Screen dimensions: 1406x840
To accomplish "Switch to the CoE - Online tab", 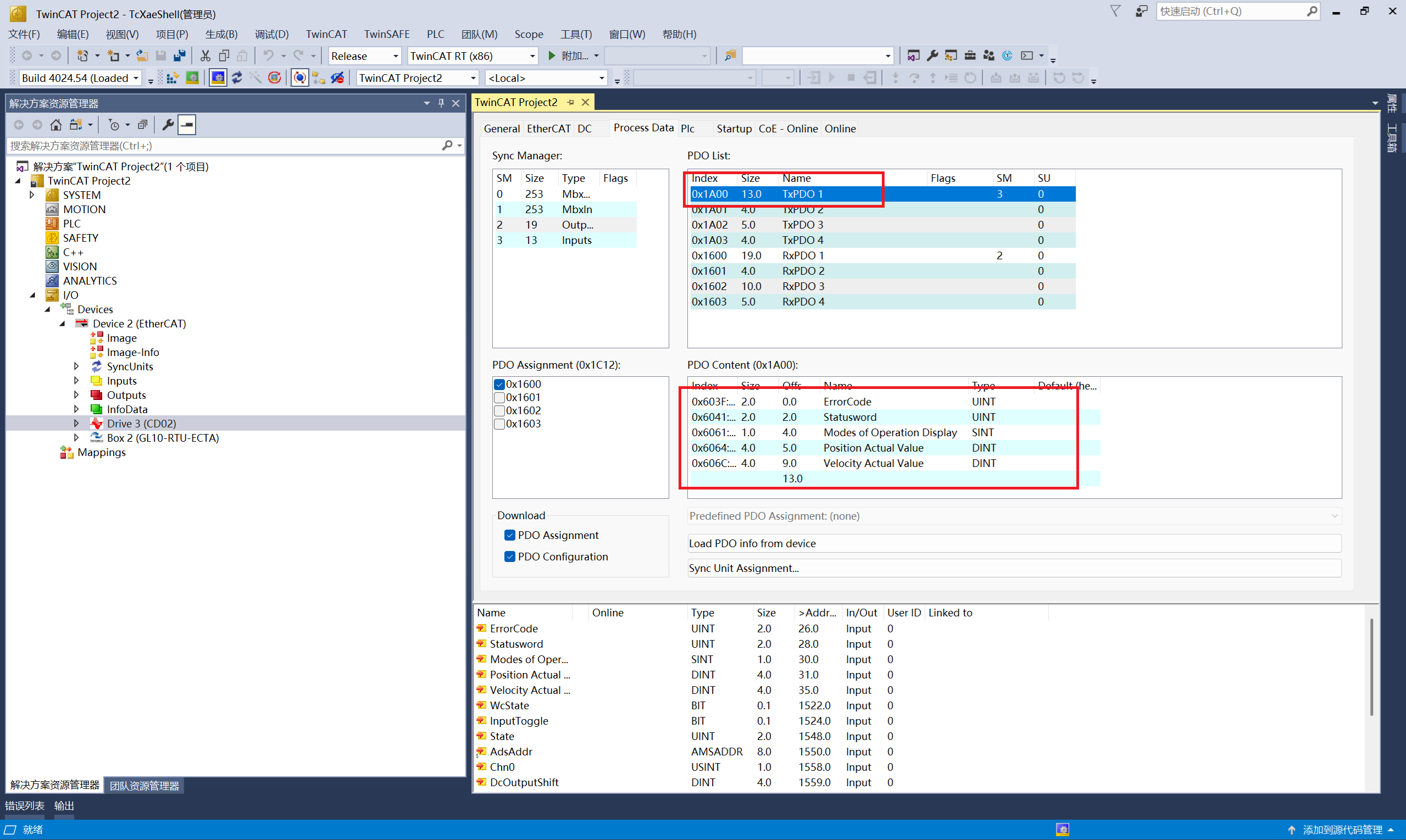I will 787,129.
